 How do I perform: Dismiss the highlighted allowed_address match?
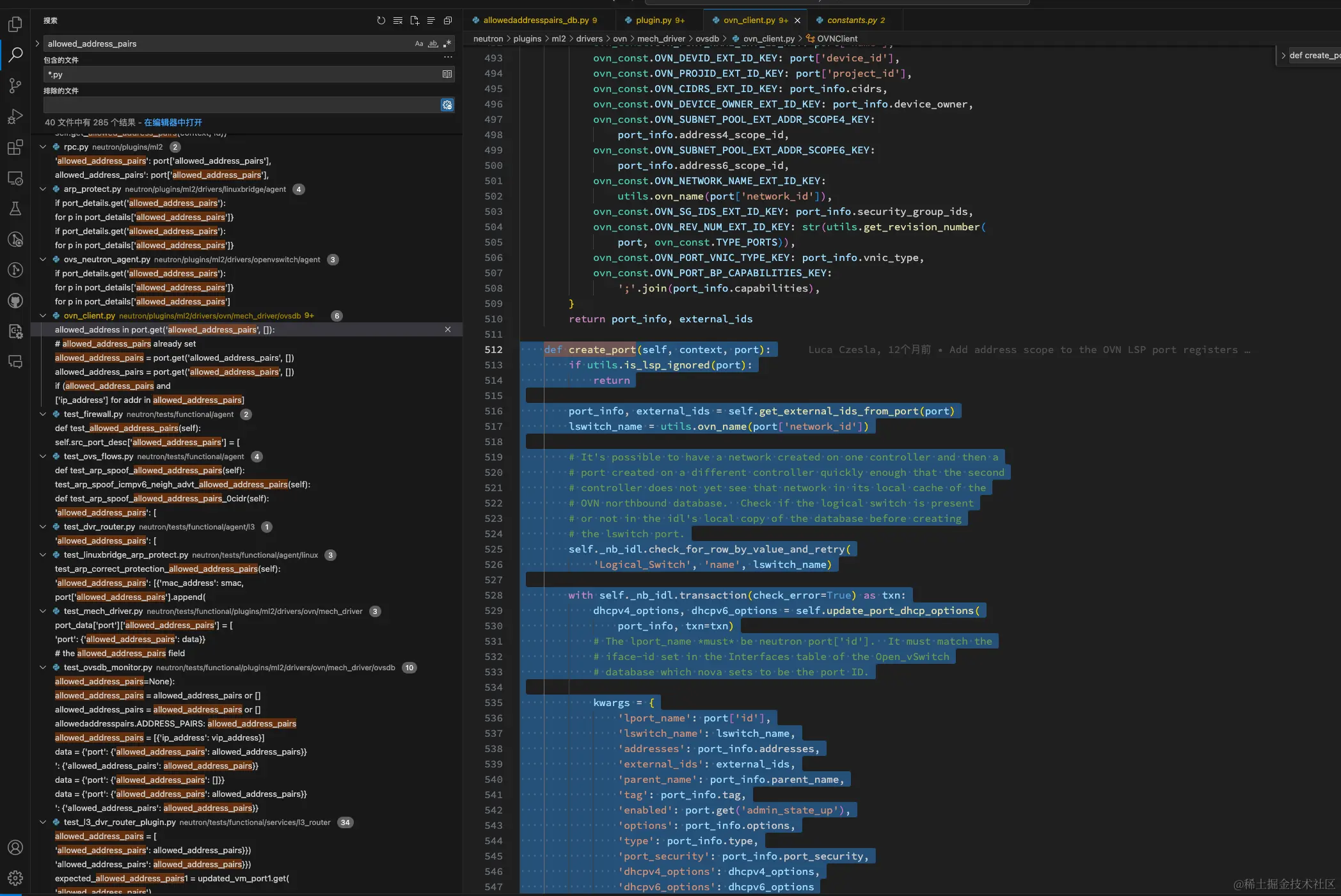[448, 330]
